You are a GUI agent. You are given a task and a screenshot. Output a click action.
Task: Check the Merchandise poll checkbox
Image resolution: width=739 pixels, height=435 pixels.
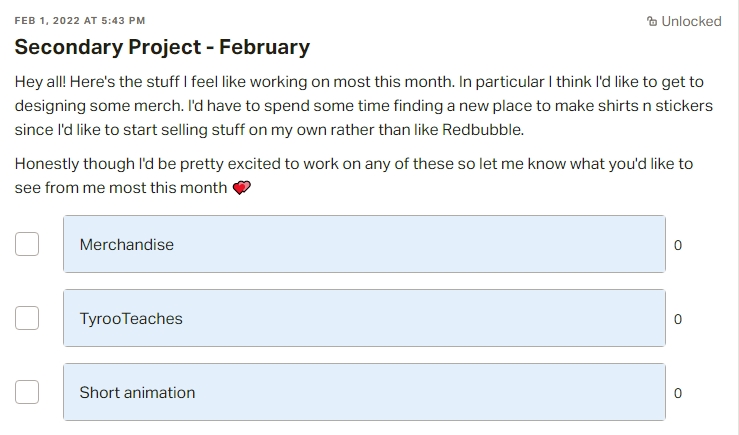[27, 244]
